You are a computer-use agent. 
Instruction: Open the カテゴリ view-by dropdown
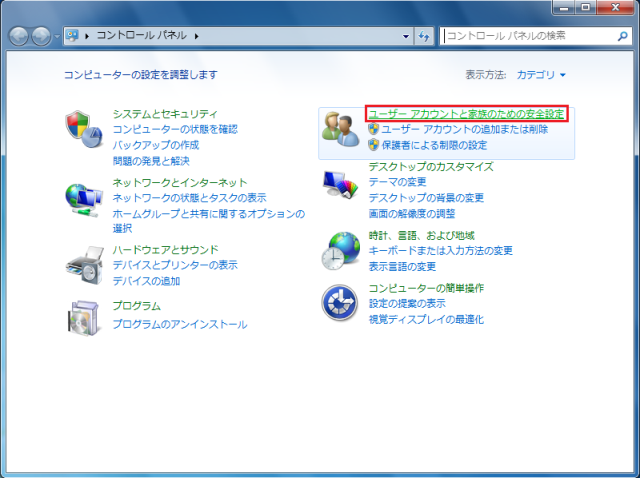(541, 75)
